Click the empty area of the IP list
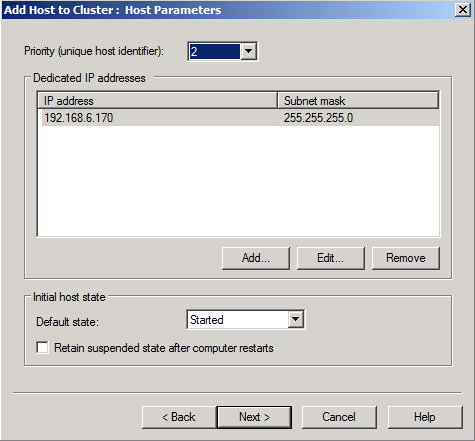Screen dimensions: 475x441 [x=238, y=180]
